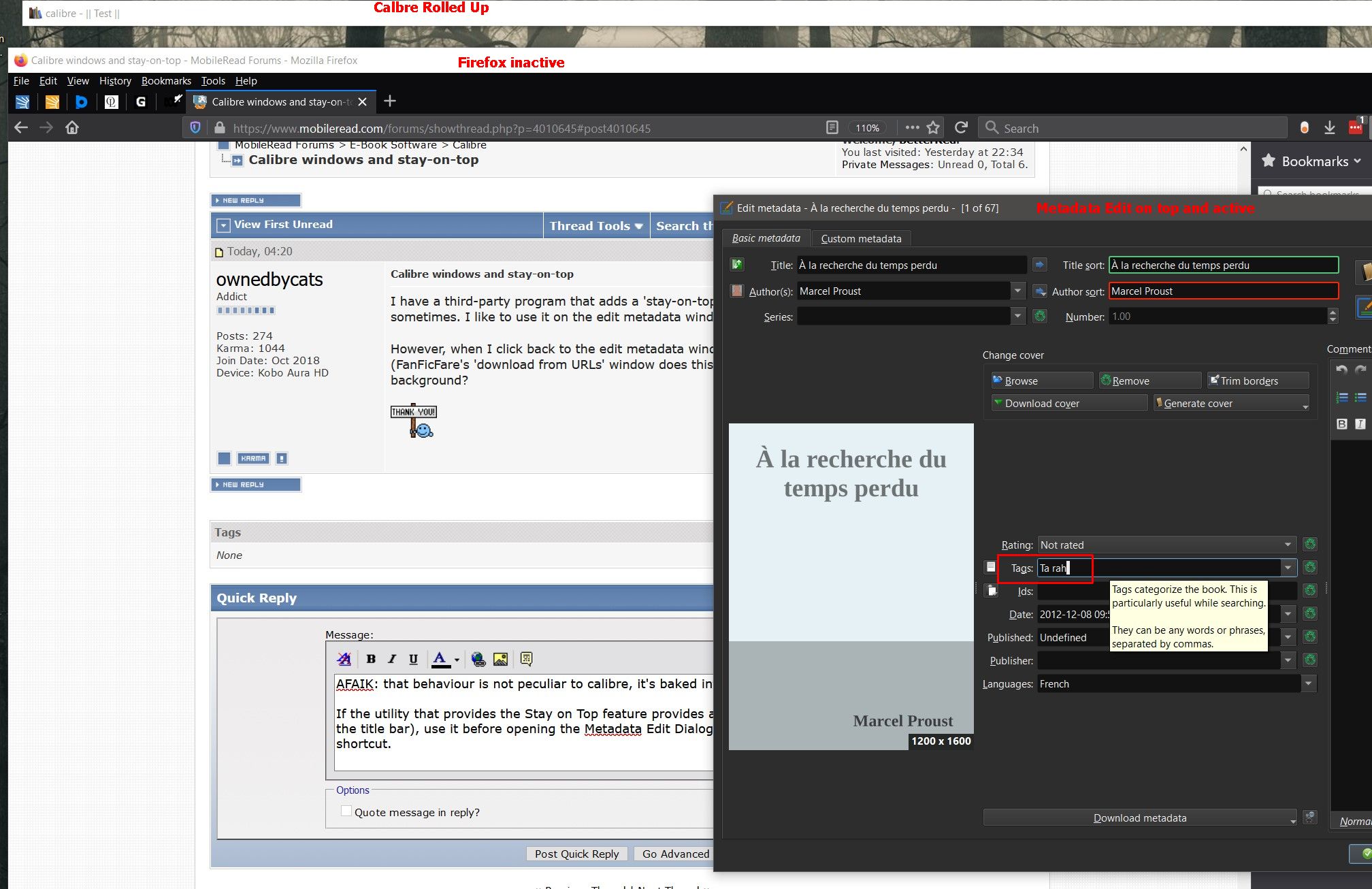This screenshot has width=1372, height=889.
Task: Click the Firefox home icon
Action: click(72, 128)
